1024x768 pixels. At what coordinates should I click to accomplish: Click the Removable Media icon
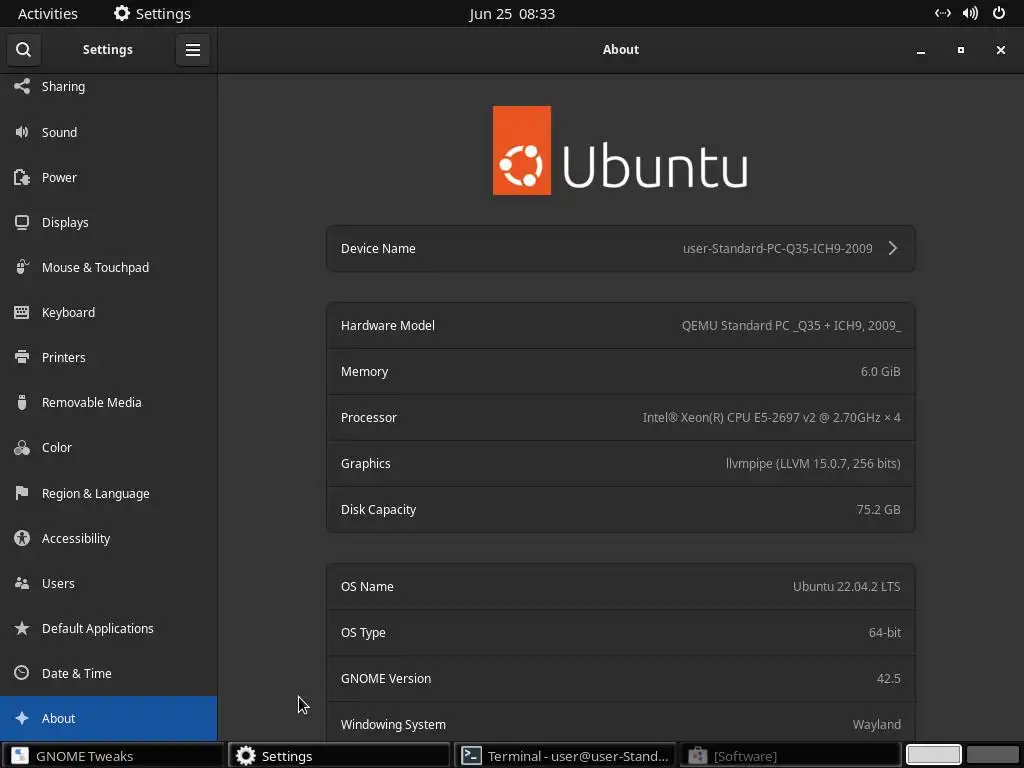22,402
